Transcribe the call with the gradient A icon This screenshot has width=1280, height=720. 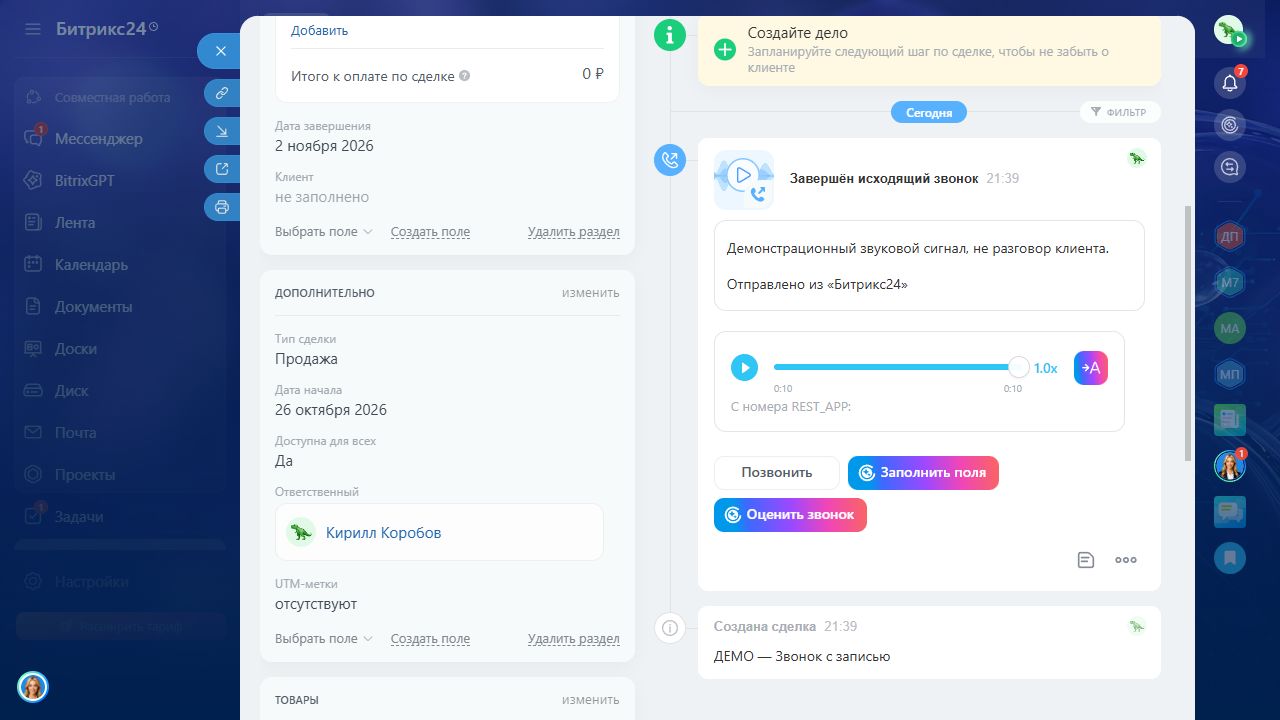[x=1091, y=368]
